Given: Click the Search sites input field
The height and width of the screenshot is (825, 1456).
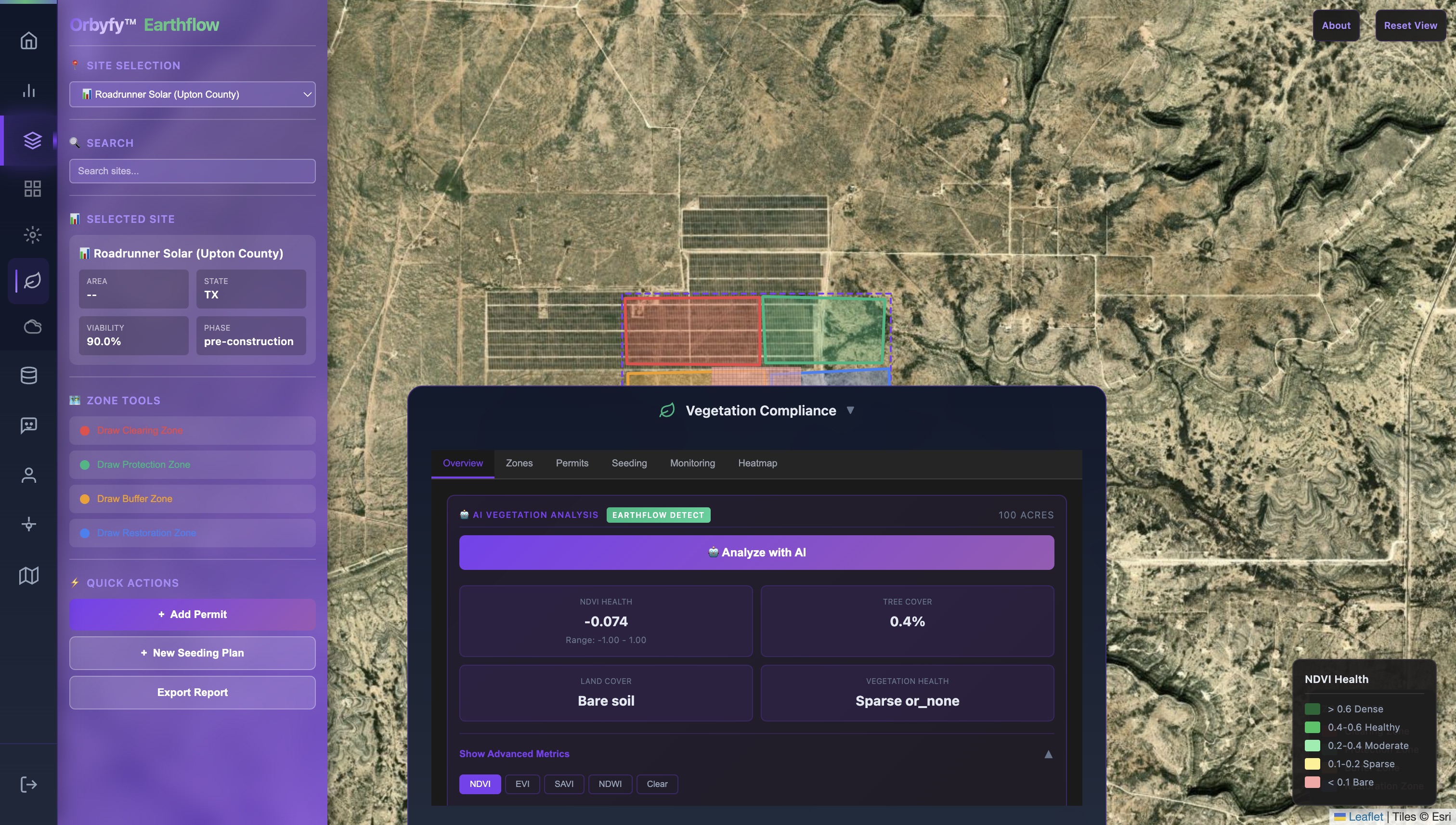Looking at the screenshot, I should point(192,171).
